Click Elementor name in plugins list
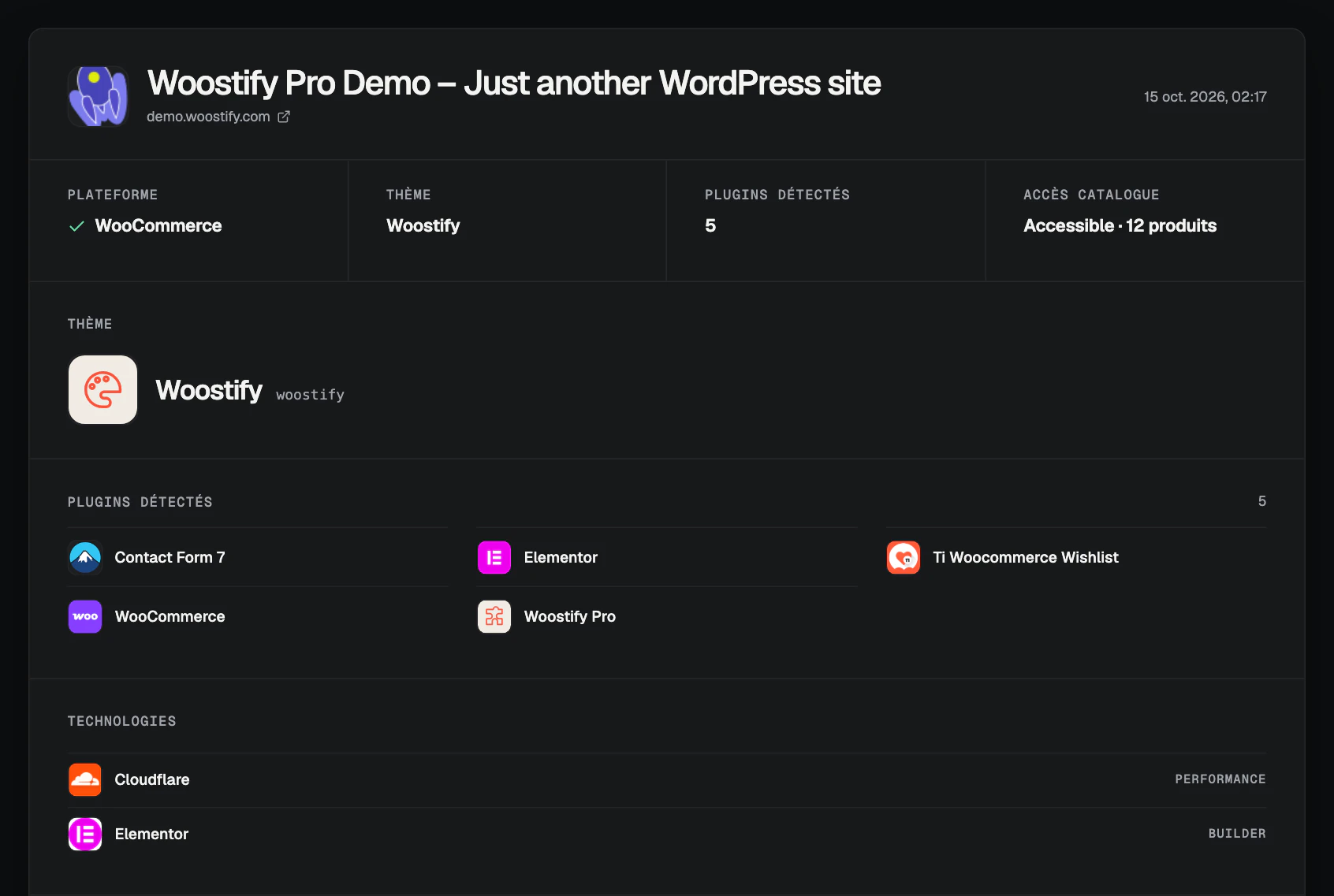Screen dimensions: 1334x896 pyautogui.click(x=561, y=557)
